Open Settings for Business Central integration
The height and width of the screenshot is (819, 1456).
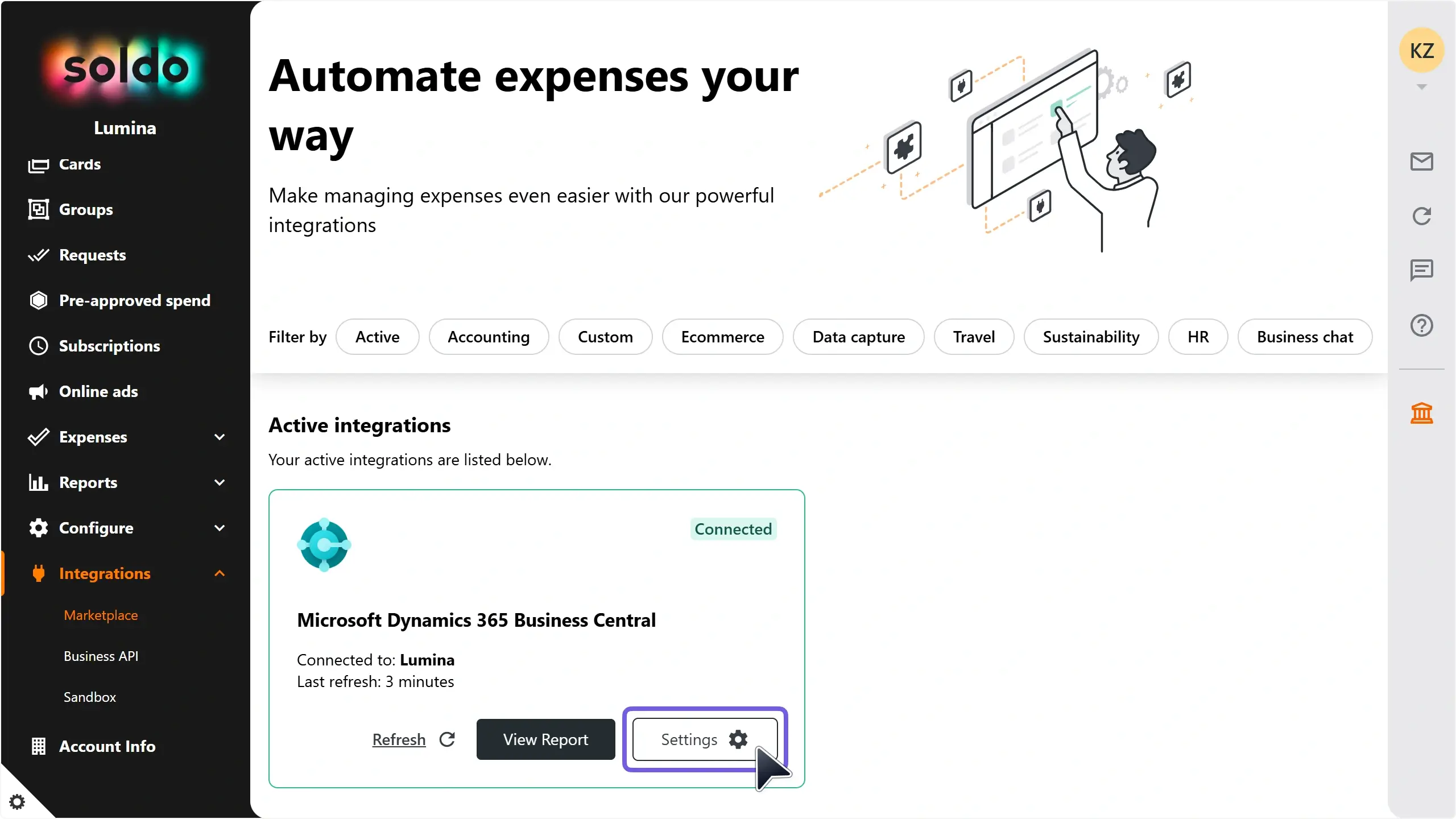click(x=704, y=739)
